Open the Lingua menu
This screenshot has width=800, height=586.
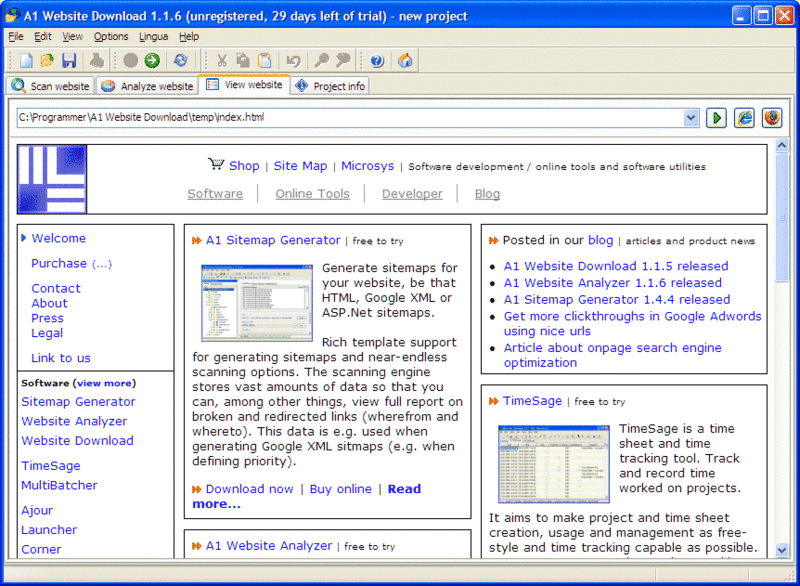point(153,36)
